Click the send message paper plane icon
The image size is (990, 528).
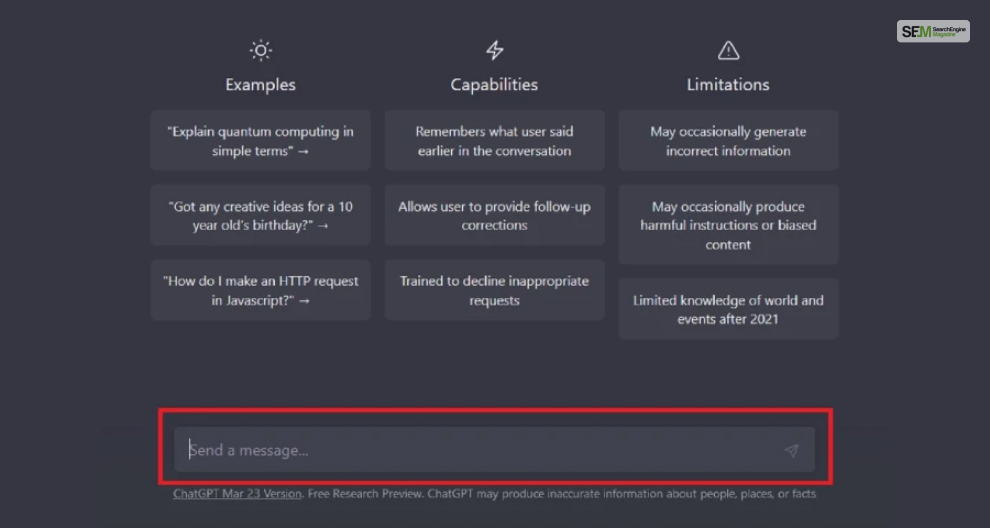coord(791,450)
